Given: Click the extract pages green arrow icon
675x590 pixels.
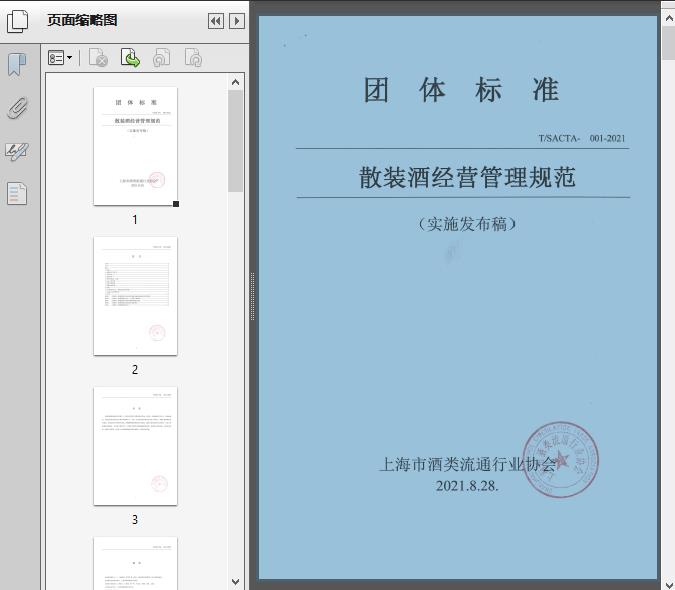Looking at the screenshot, I should coord(130,58).
